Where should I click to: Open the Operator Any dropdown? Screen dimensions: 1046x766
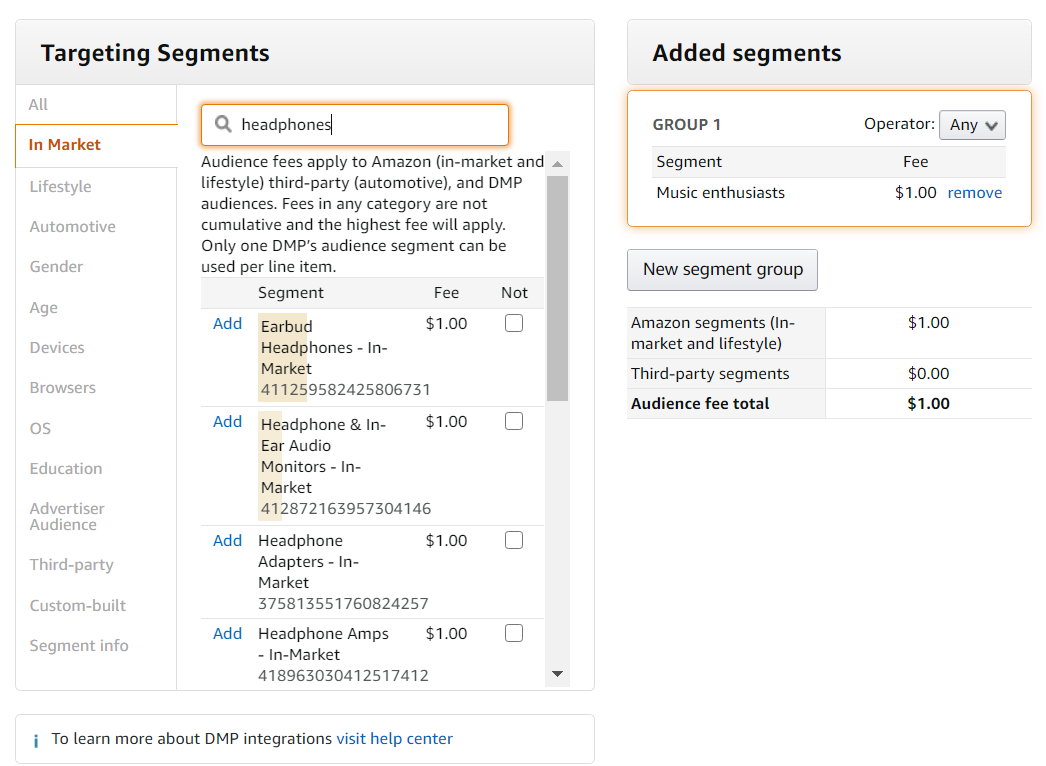972,125
